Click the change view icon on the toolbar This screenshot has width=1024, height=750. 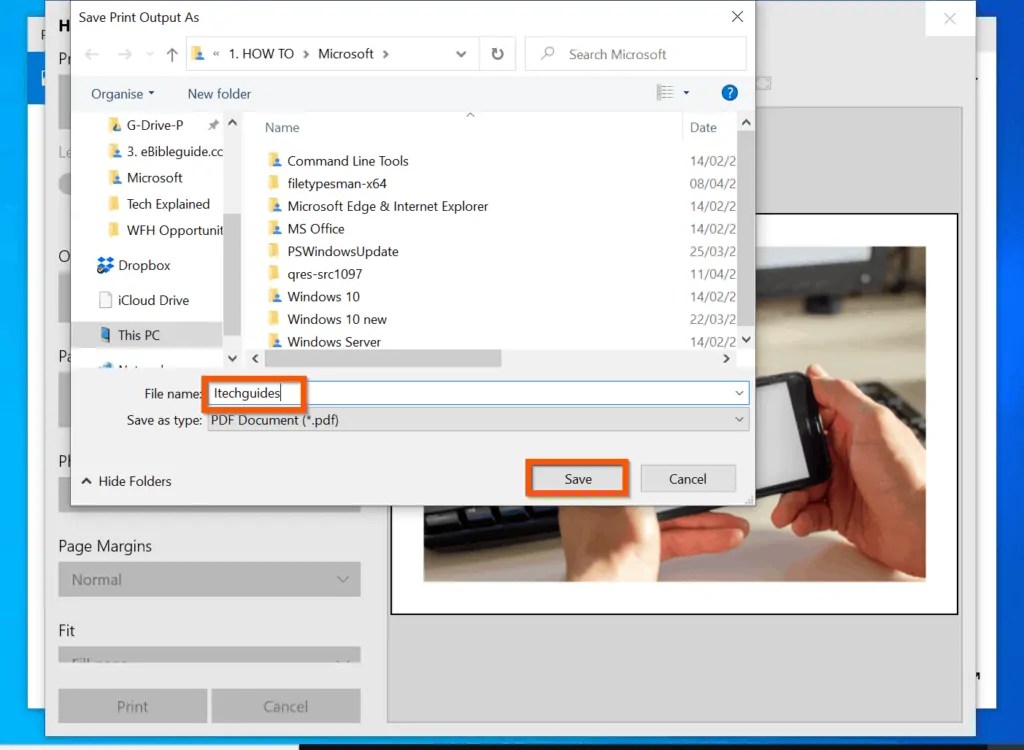[x=664, y=92]
